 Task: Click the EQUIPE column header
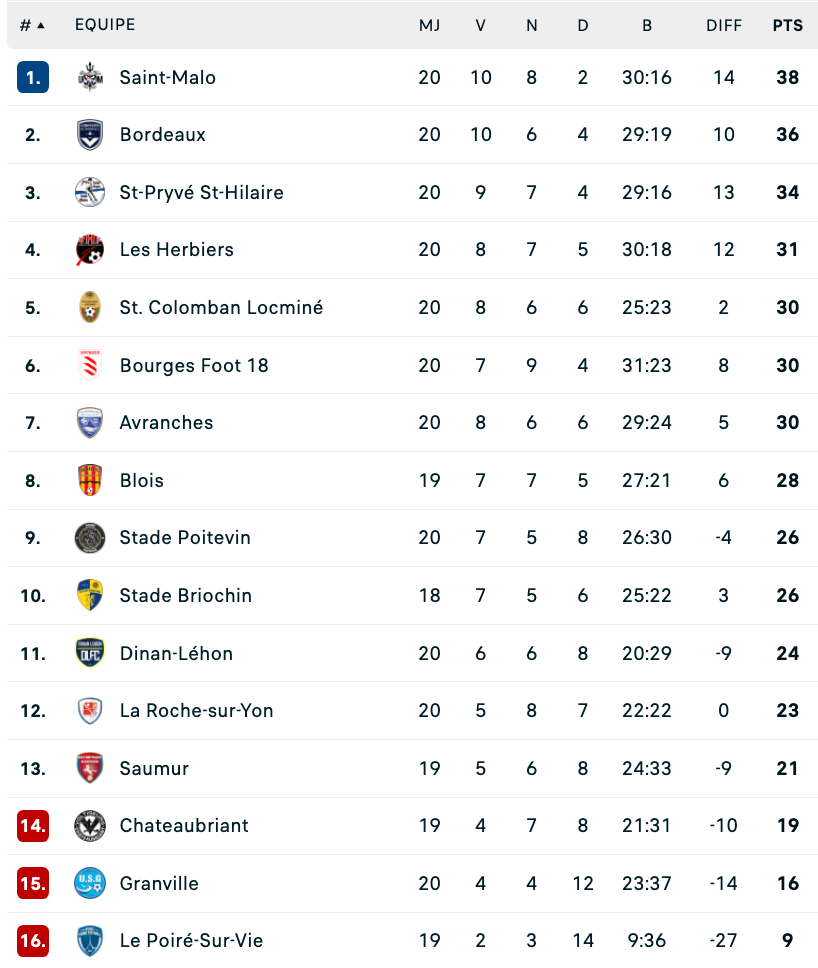105,25
